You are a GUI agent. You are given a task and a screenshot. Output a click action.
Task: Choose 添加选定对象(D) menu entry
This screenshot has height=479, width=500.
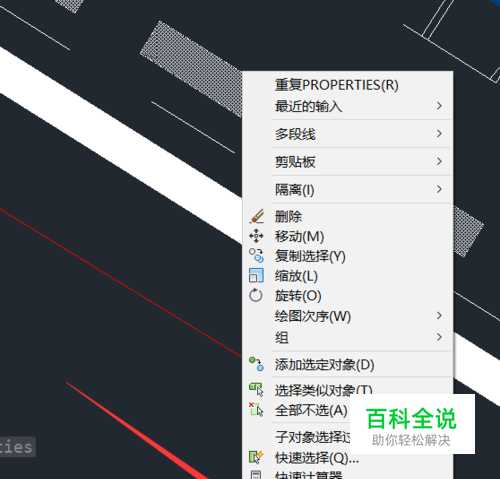coord(348,364)
